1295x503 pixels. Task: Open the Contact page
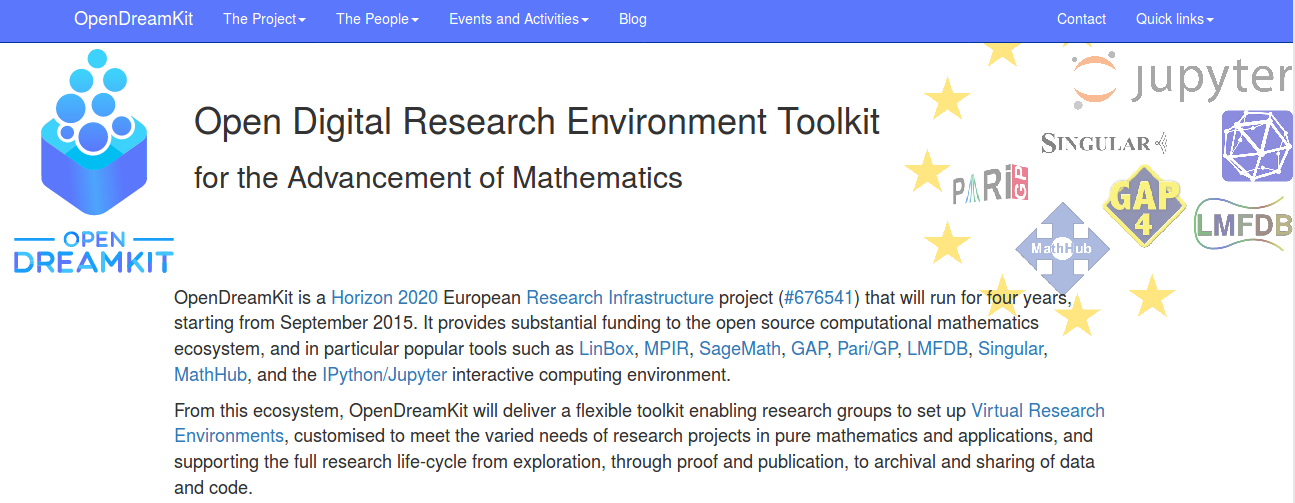point(1081,19)
